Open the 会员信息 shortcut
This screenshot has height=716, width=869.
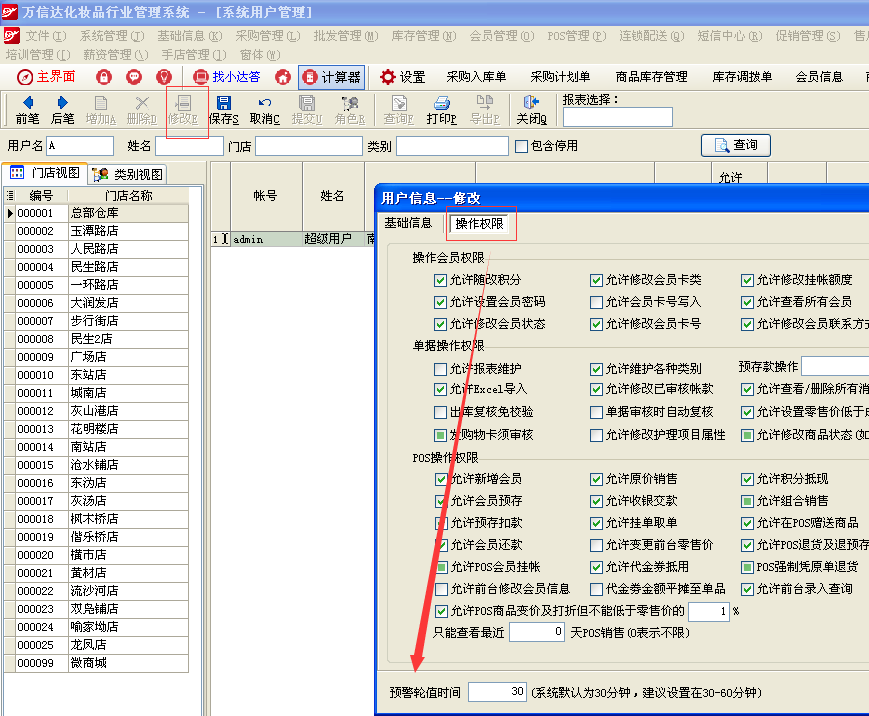tap(819, 77)
